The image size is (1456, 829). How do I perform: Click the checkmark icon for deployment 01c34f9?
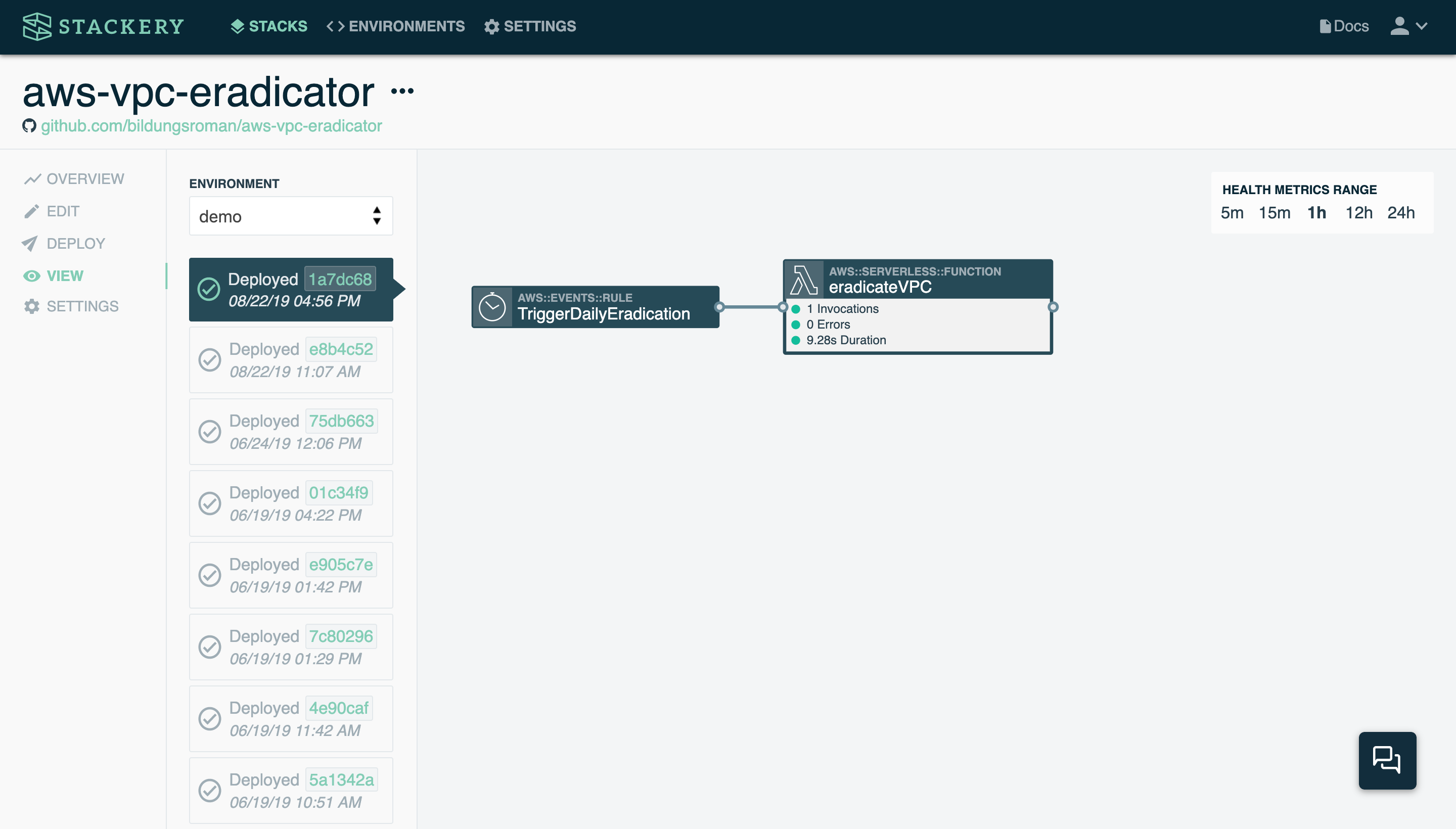tap(209, 503)
